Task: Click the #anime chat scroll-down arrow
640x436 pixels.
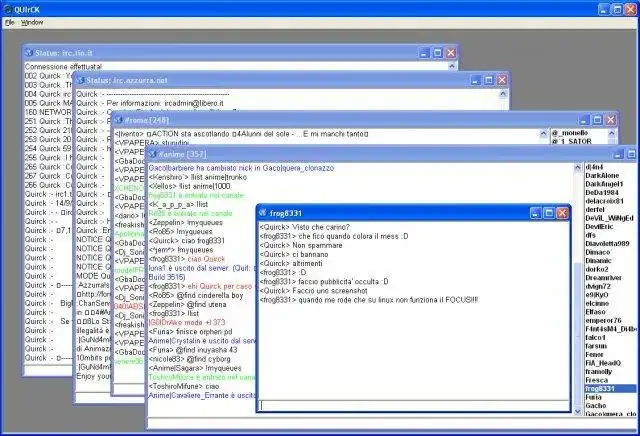Action: [x=578, y=412]
